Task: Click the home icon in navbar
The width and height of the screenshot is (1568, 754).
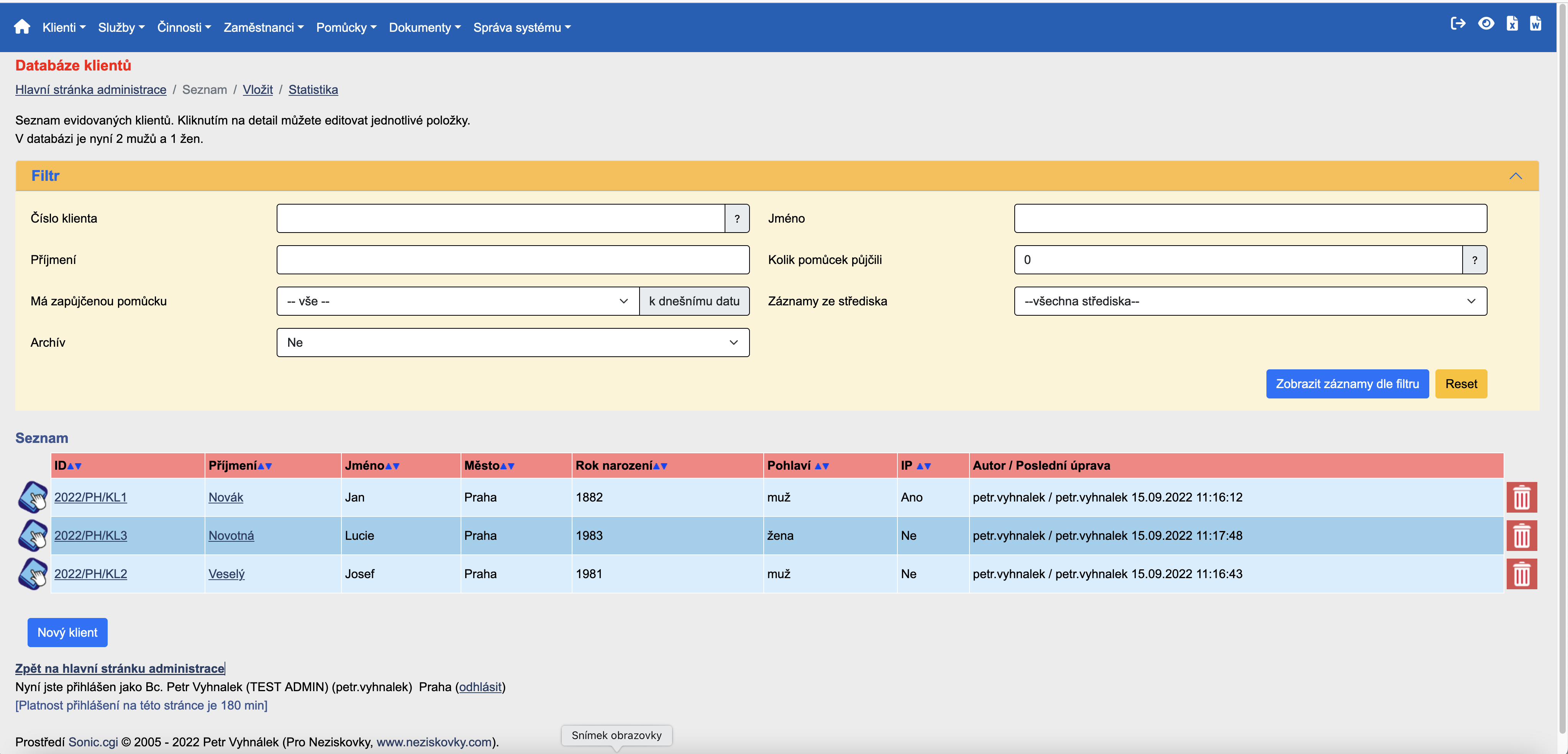Action: (x=22, y=27)
